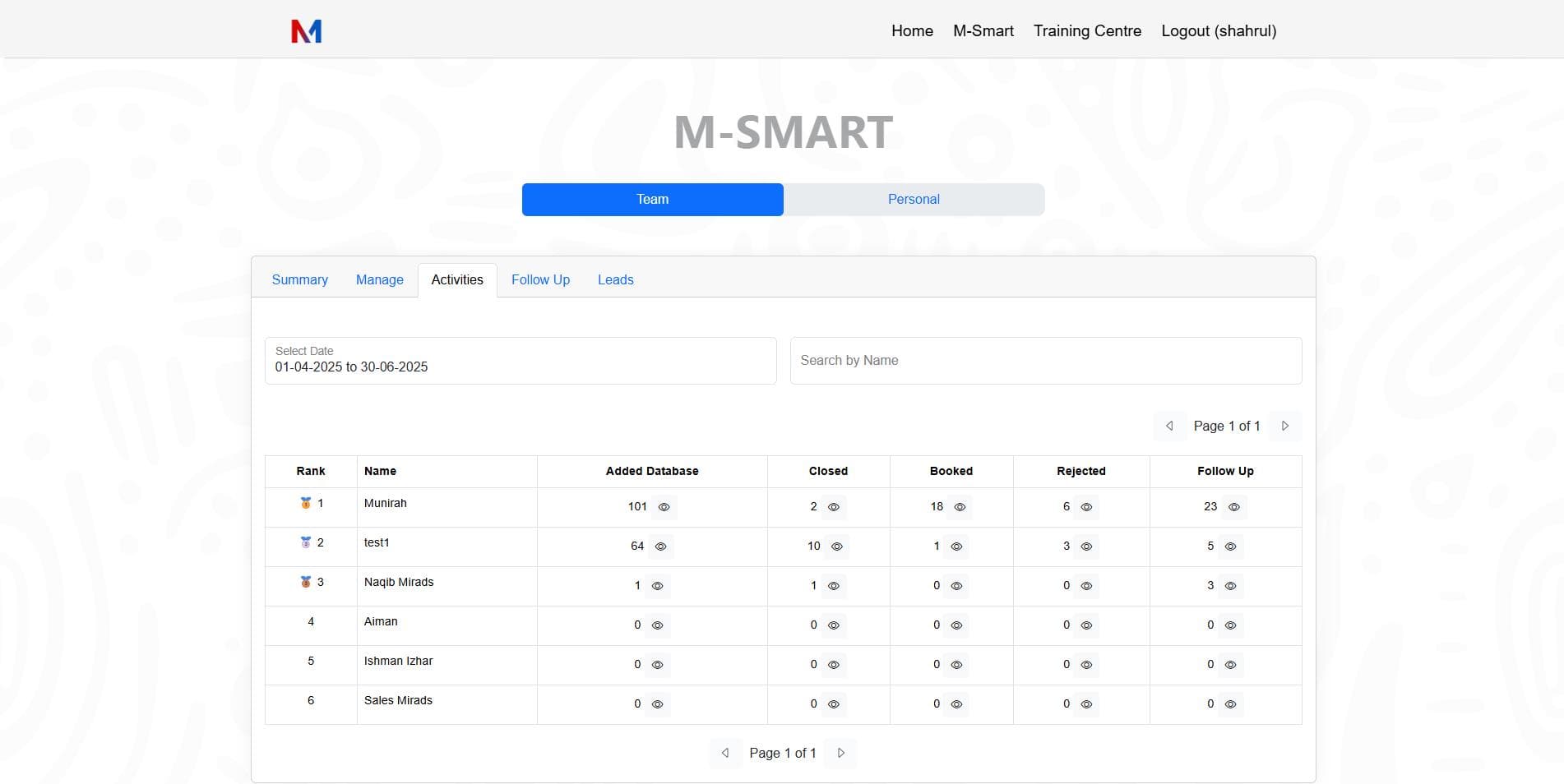Inspect Munirah's Booked records via eye icon
The width and height of the screenshot is (1564, 784).
click(959, 507)
